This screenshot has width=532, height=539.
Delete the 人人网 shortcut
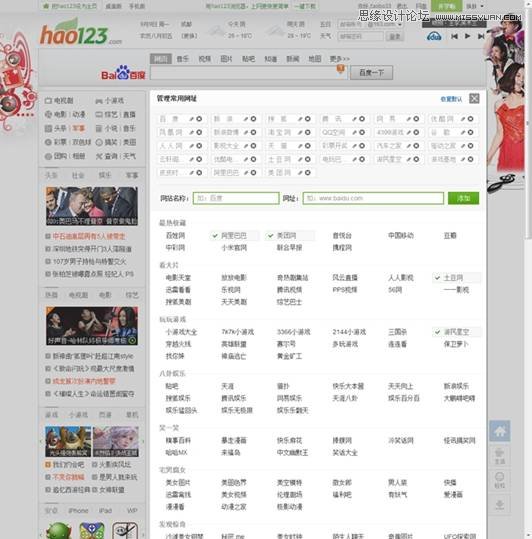tap(199, 146)
